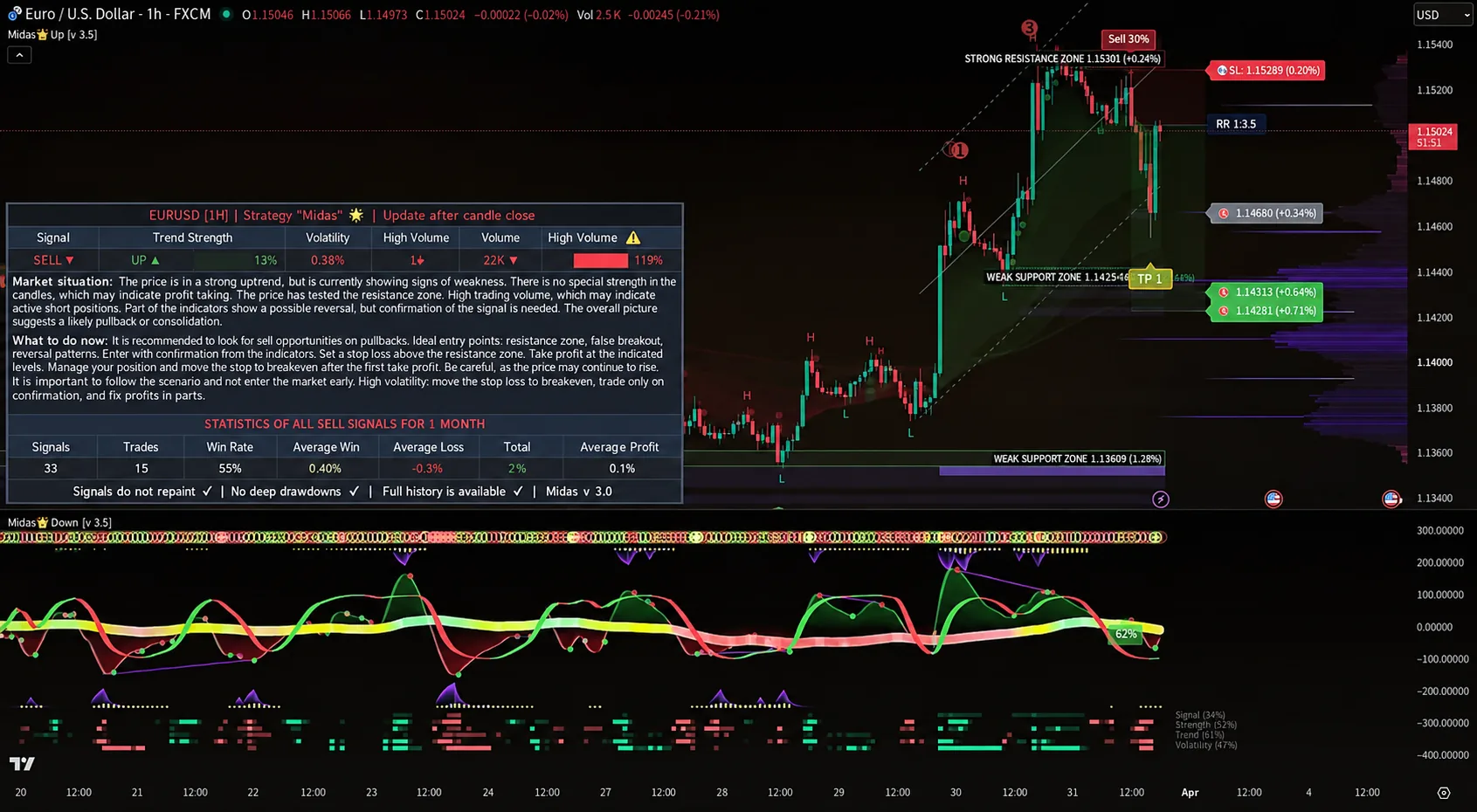Click the 22K volume cell
1477x812 pixels.
click(500, 260)
